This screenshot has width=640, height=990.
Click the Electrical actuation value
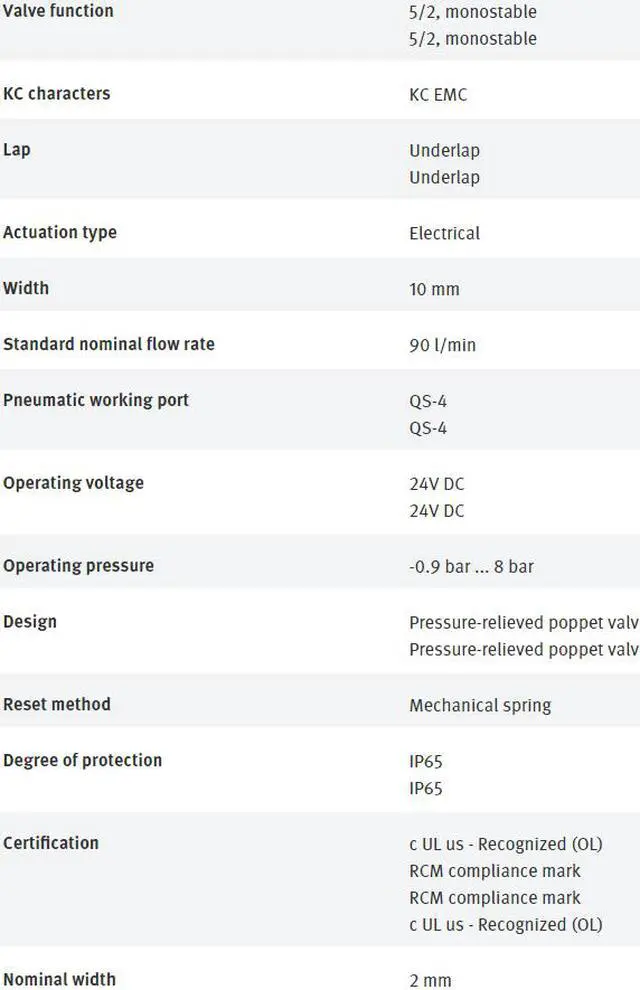pos(444,233)
